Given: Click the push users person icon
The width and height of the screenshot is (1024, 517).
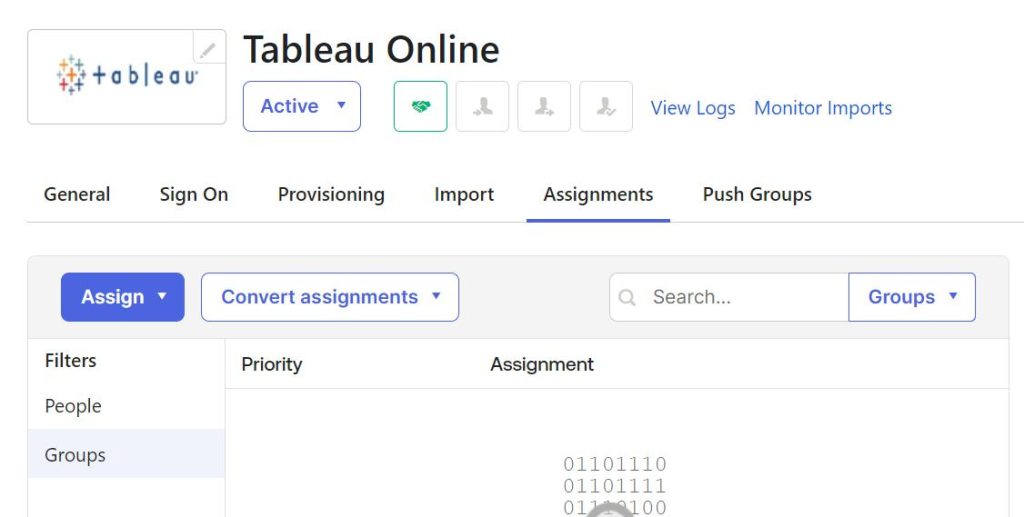Looking at the screenshot, I should (x=544, y=106).
